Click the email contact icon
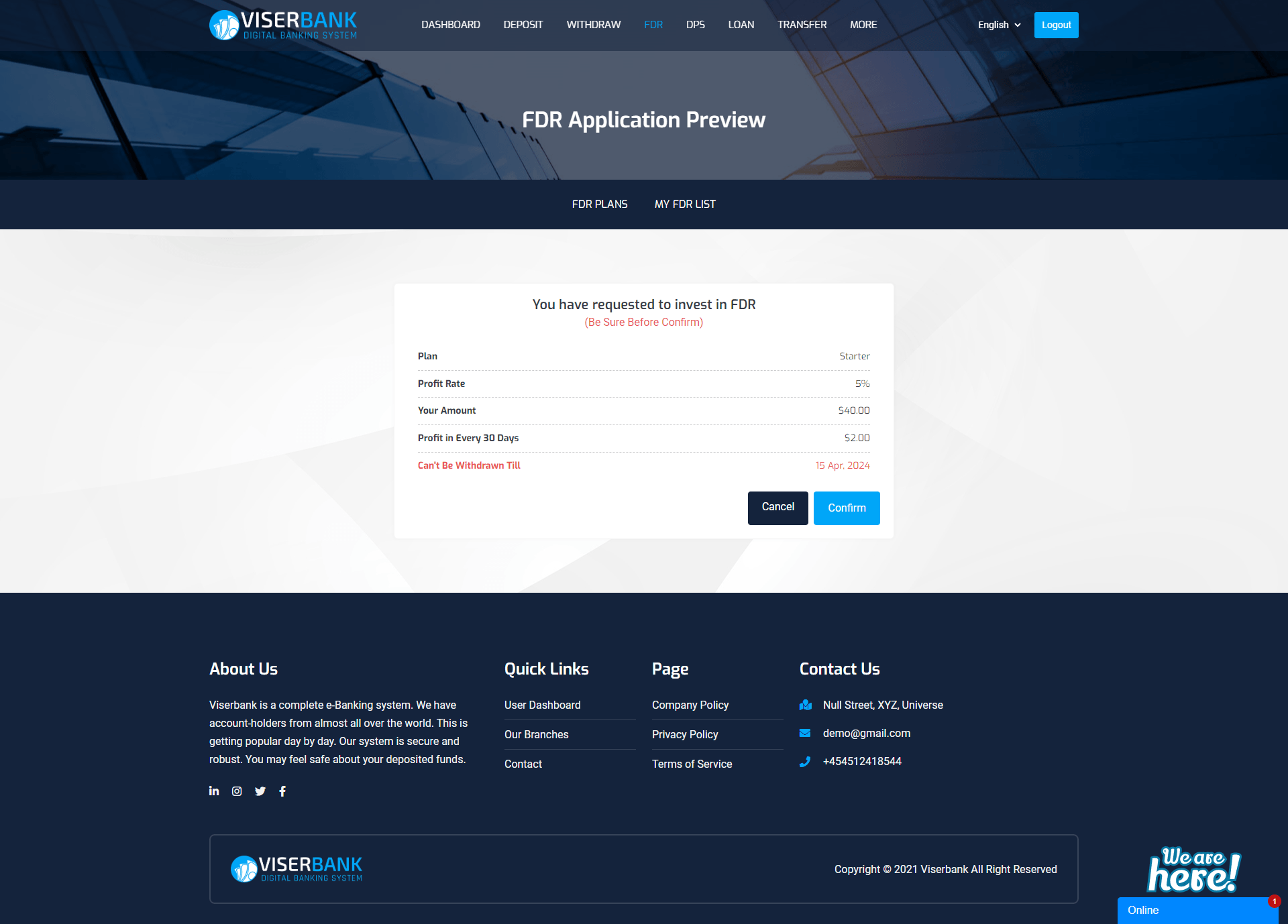This screenshot has height=924, width=1288. click(806, 733)
